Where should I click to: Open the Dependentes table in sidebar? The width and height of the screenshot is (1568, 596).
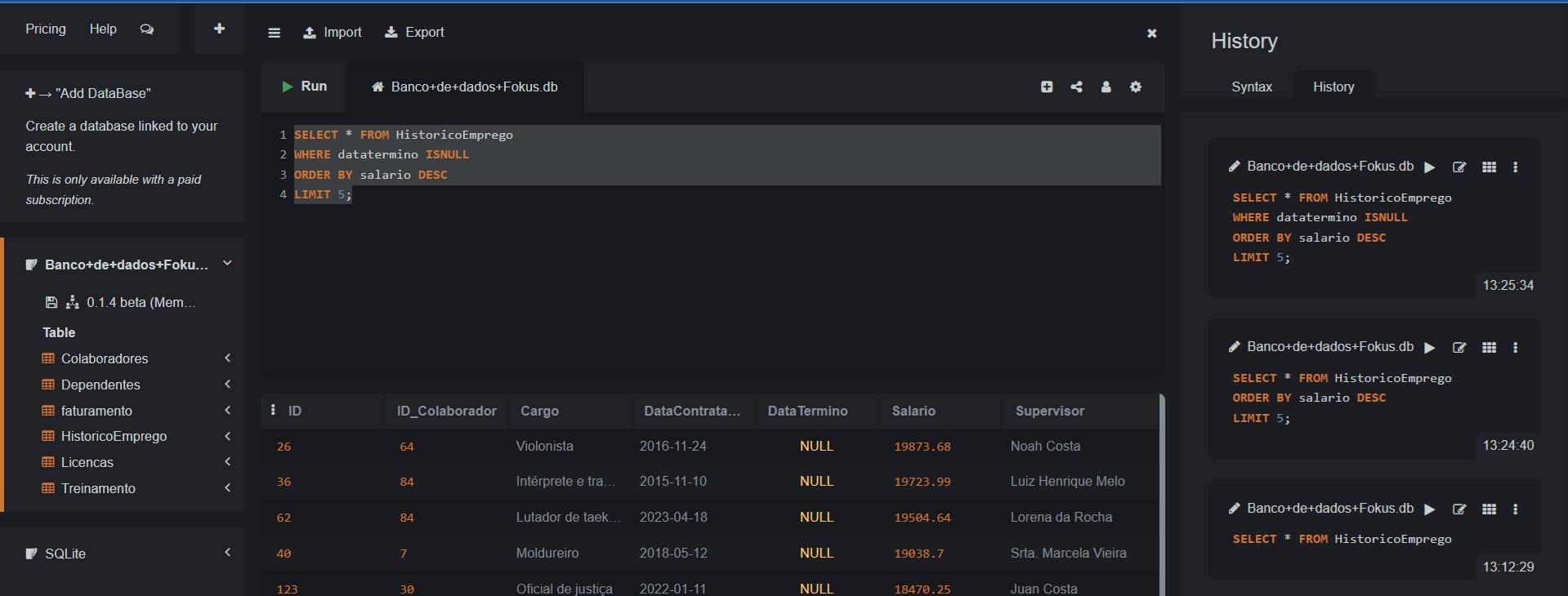point(101,385)
